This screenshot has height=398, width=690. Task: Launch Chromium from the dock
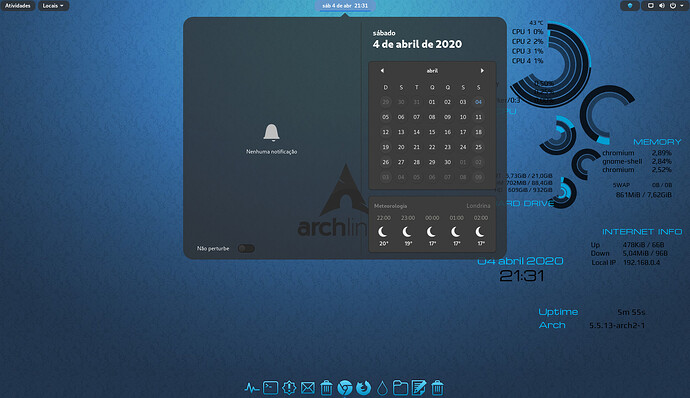point(345,387)
